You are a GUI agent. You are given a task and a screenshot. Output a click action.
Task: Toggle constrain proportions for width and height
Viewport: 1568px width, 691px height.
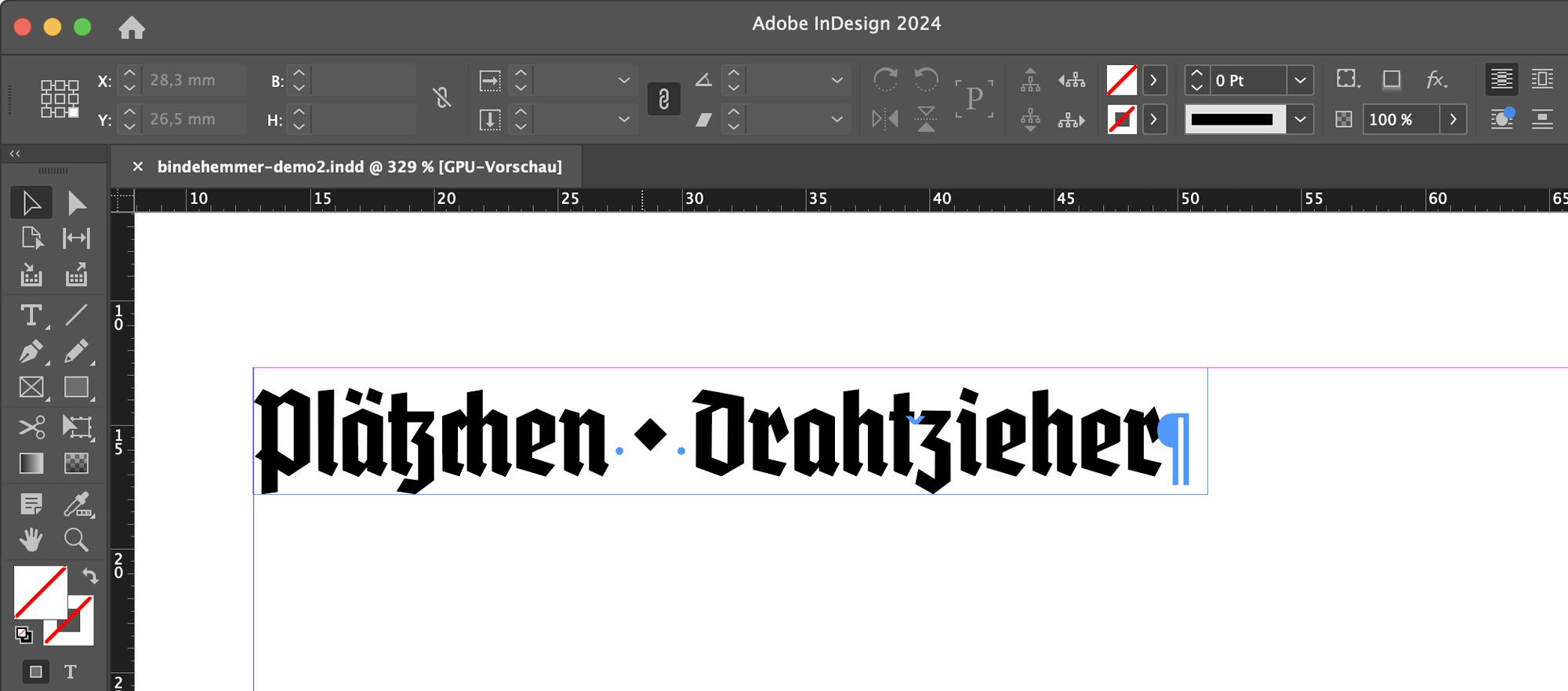[x=442, y=97]
